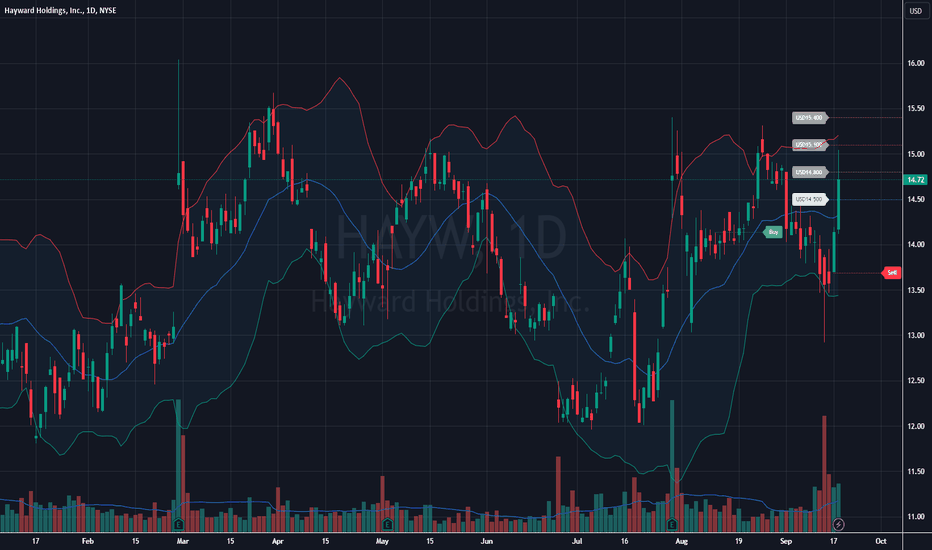Click the USD15.100 price level label
Screen dimensions: 932x550
pos(810,145)
